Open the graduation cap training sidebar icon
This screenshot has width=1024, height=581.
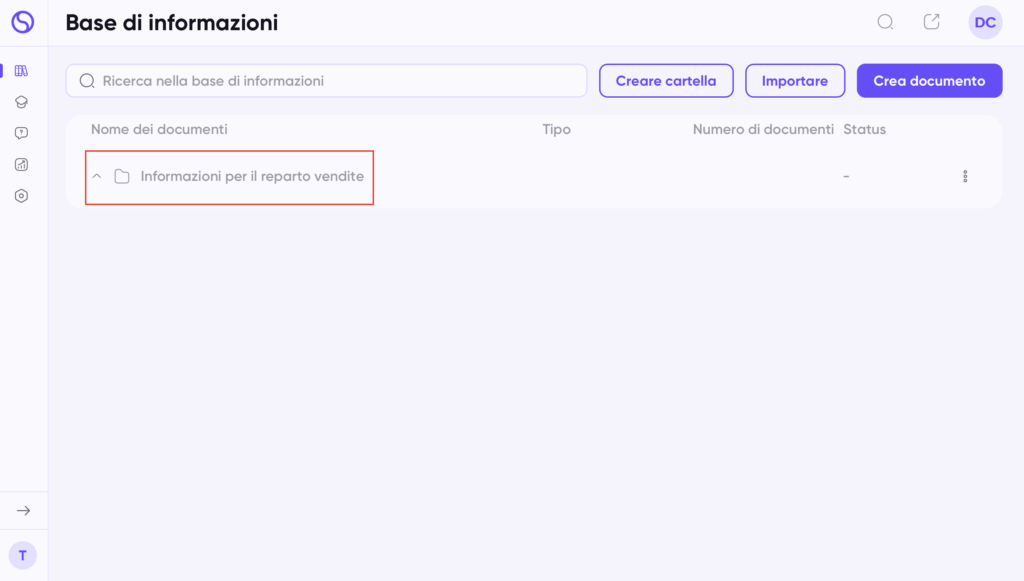pos(22,102)
